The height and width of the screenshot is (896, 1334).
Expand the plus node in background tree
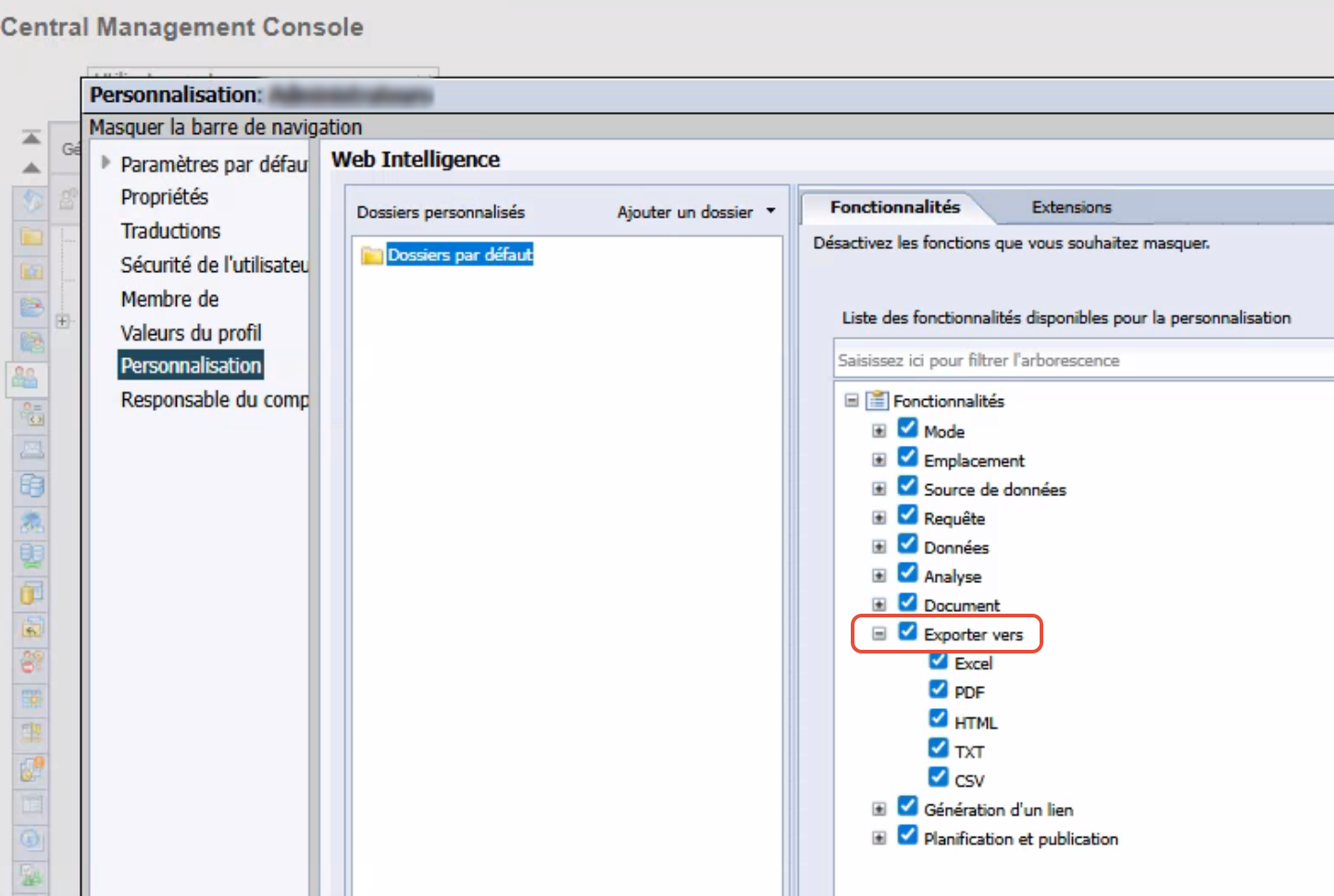(x=63, y=321)
